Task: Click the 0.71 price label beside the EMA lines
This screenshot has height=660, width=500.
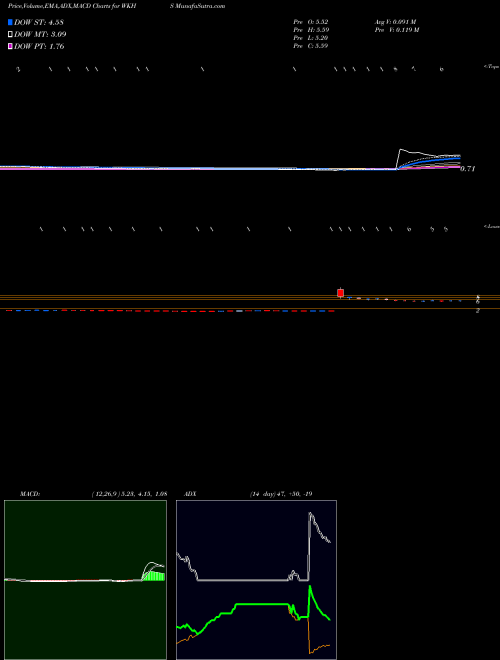Action: tap(468, 169)
